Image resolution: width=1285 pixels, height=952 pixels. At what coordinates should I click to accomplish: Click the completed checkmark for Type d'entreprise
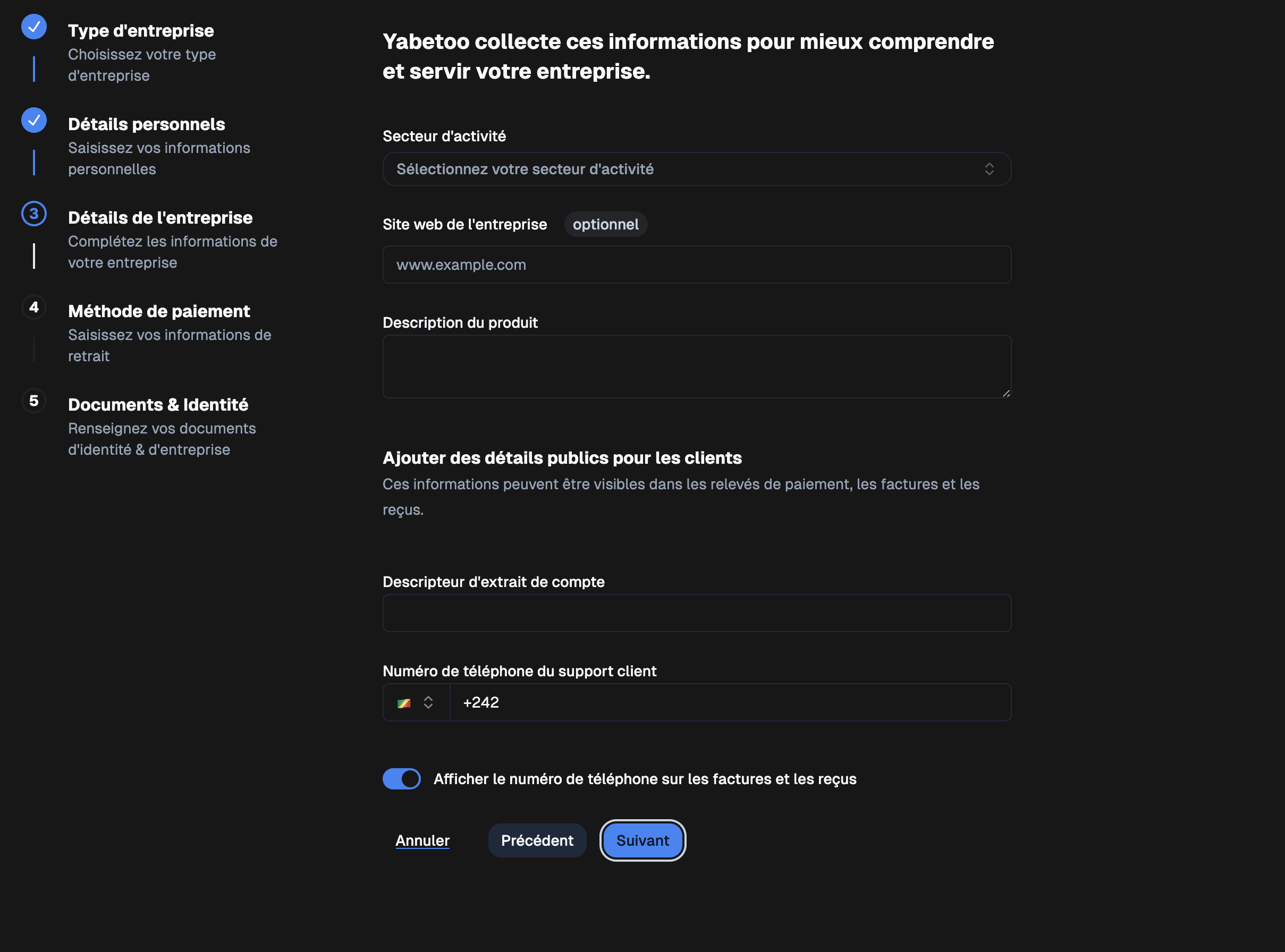tap(33, 27)
